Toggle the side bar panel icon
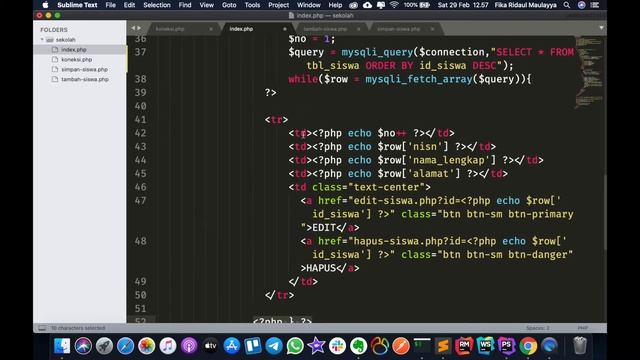Image resolution: width=640 pixels, height=360 pixels. tap(42, 328)
